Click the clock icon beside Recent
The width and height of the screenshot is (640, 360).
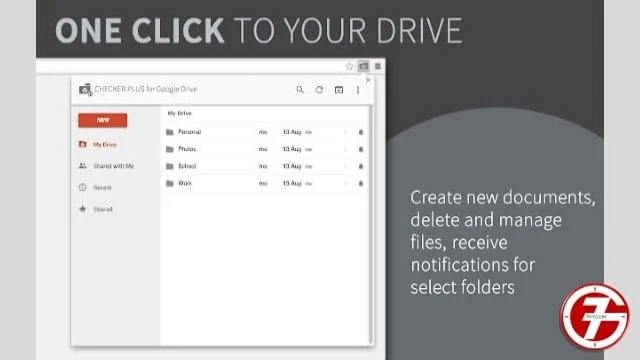[82, 187]
